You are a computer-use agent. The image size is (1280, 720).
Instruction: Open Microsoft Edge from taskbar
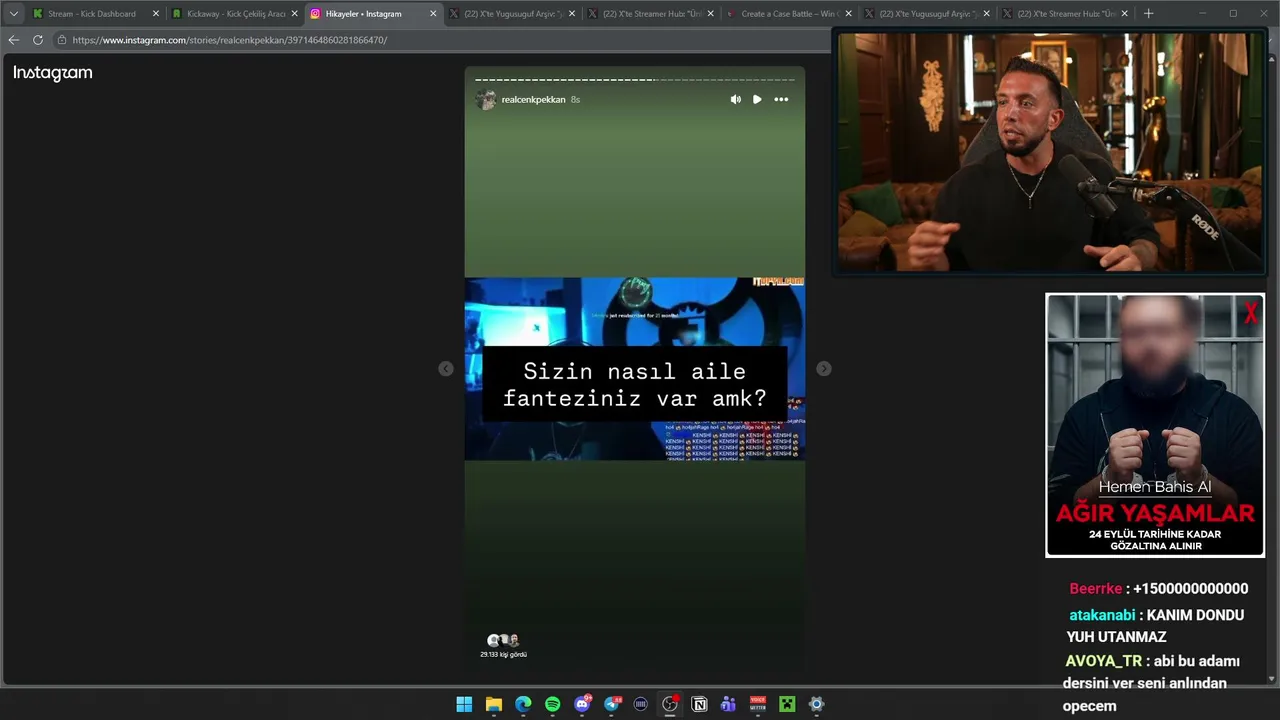click(x=523, y=704)
